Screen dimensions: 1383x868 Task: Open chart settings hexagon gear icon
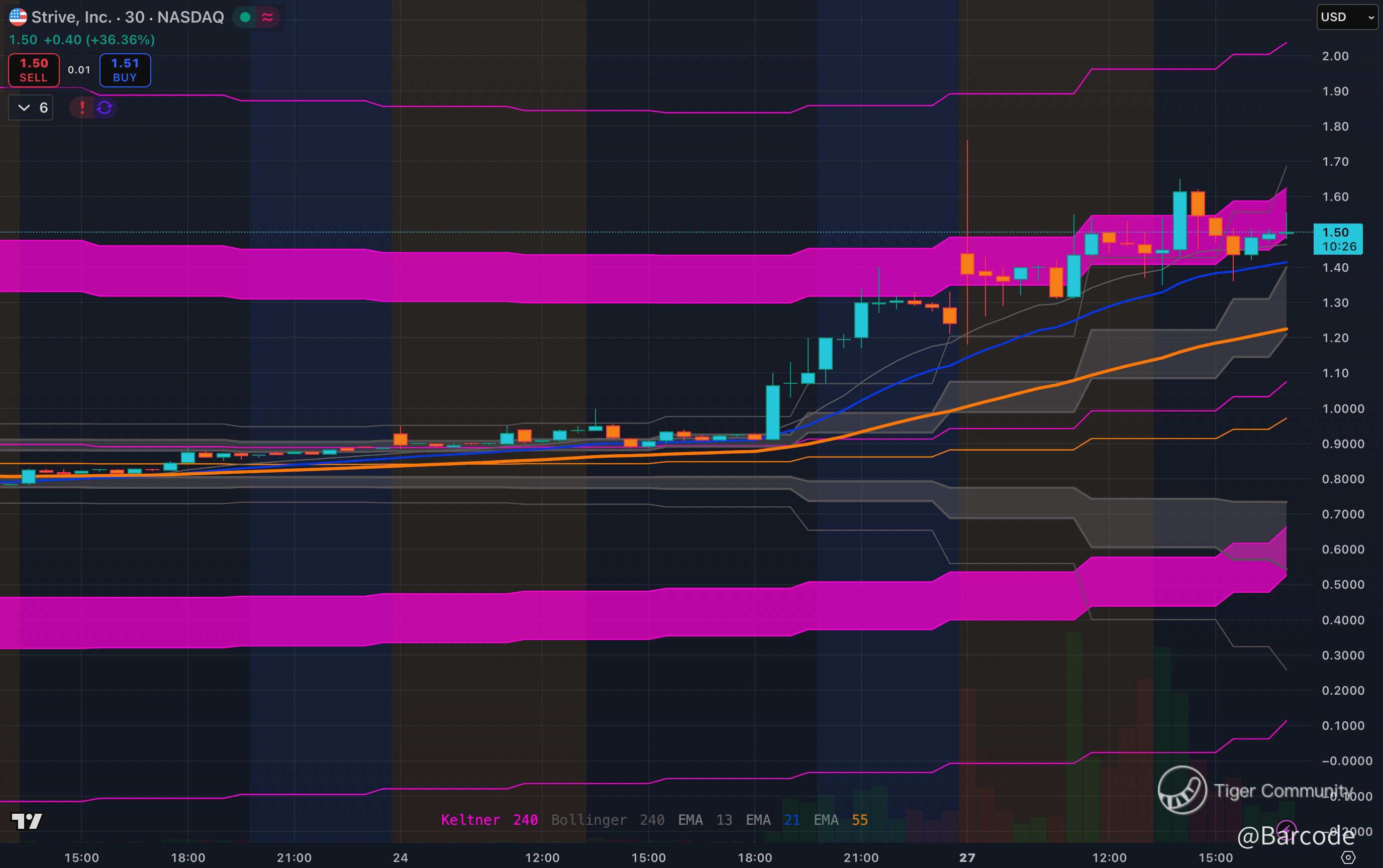(x=1347, y=857)
